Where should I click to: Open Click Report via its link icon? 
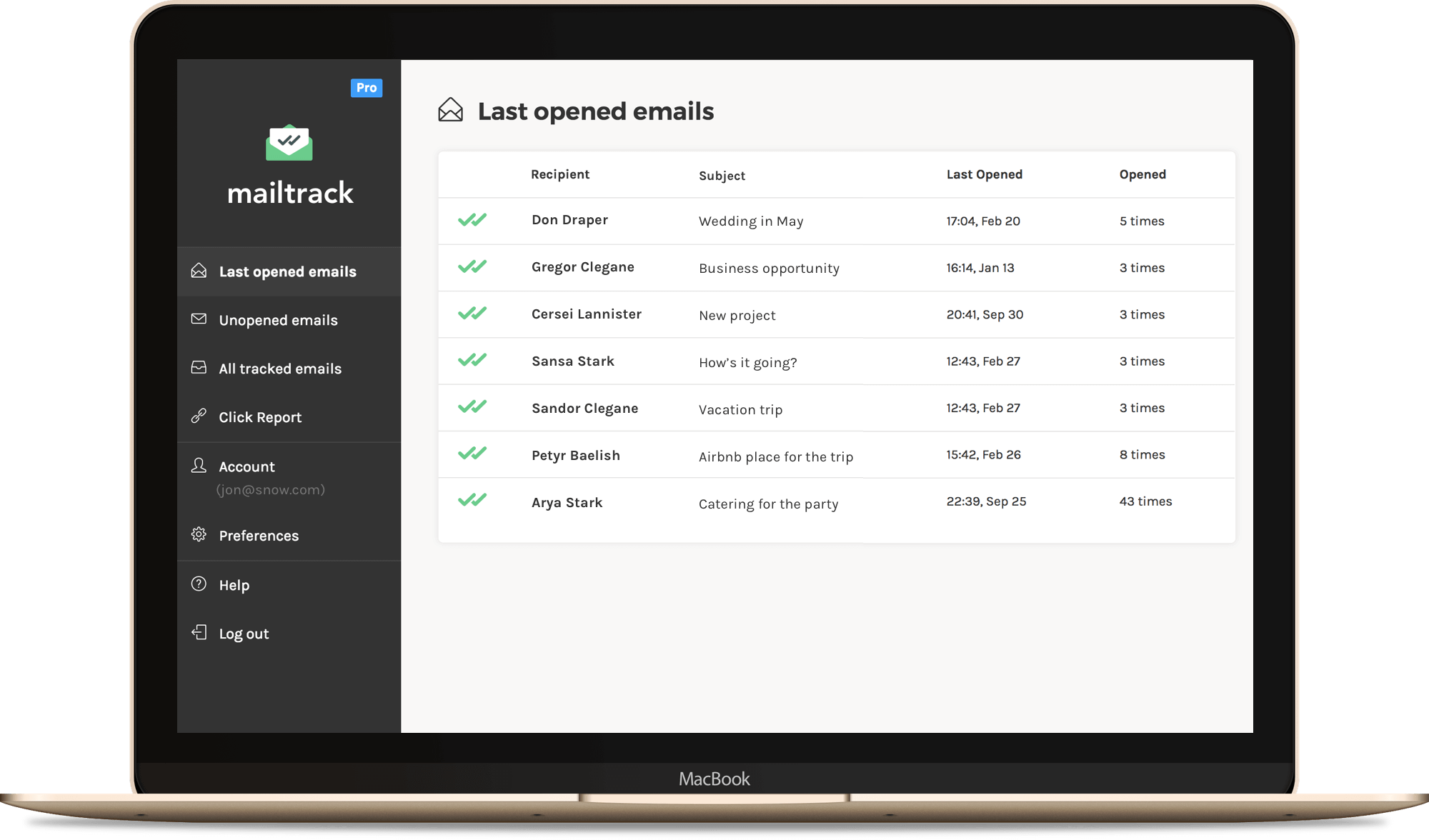click(x=199, y=416)
